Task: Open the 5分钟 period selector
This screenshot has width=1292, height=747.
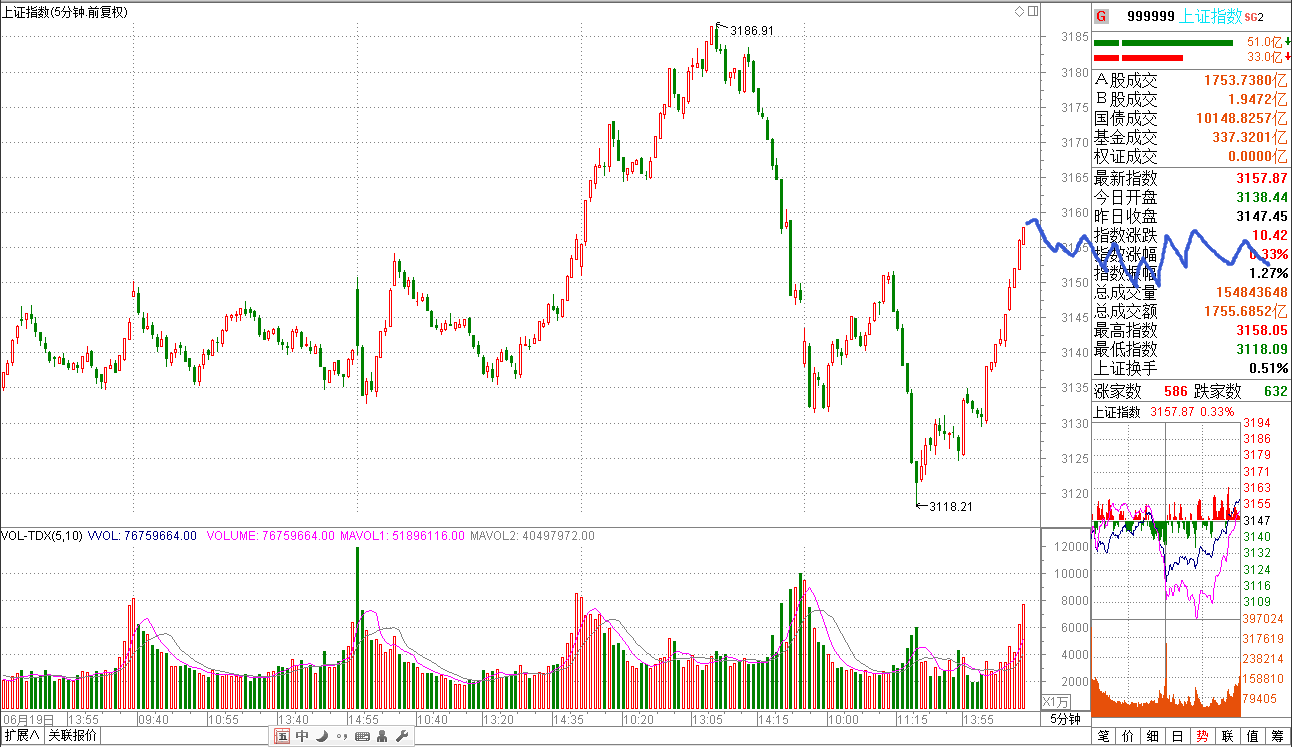Action: (x=1065, y=719)
